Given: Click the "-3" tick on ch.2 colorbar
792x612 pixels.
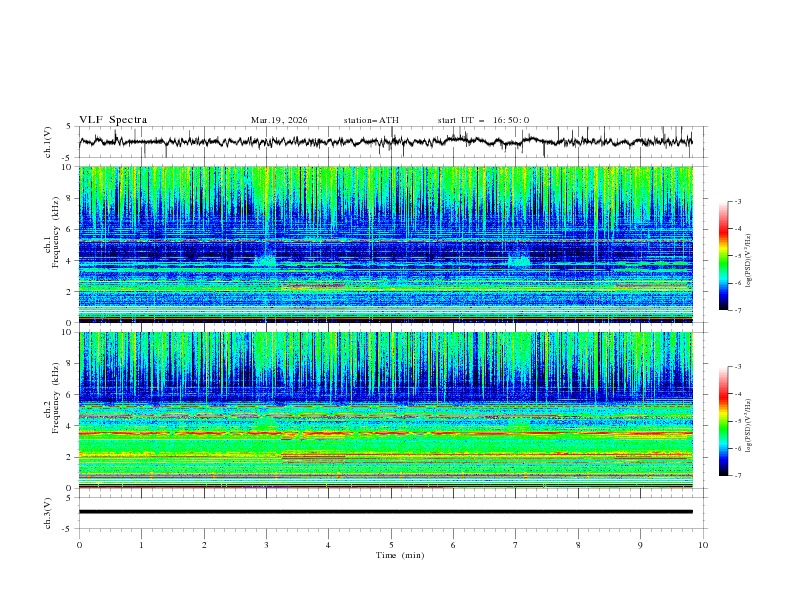Looking at the screenshot, I should [738, 367].
